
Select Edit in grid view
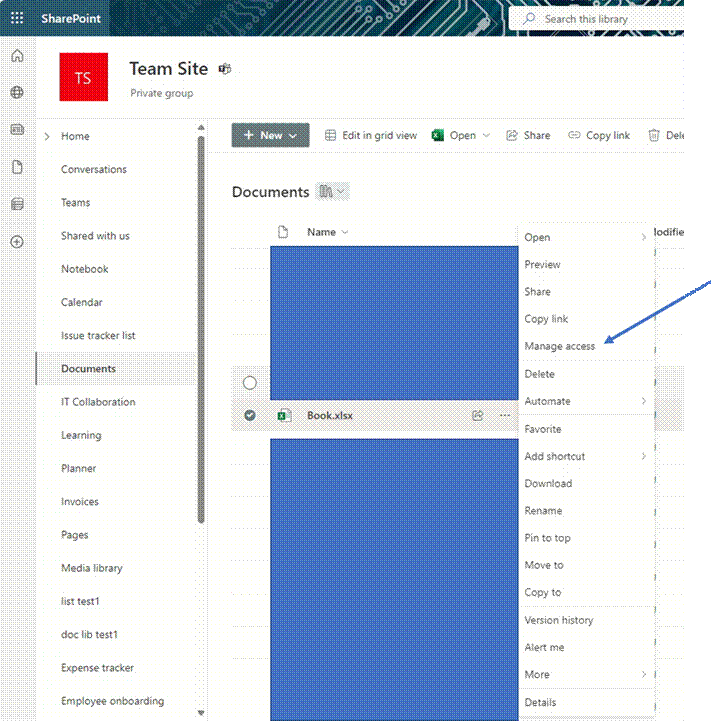(371, 135)
